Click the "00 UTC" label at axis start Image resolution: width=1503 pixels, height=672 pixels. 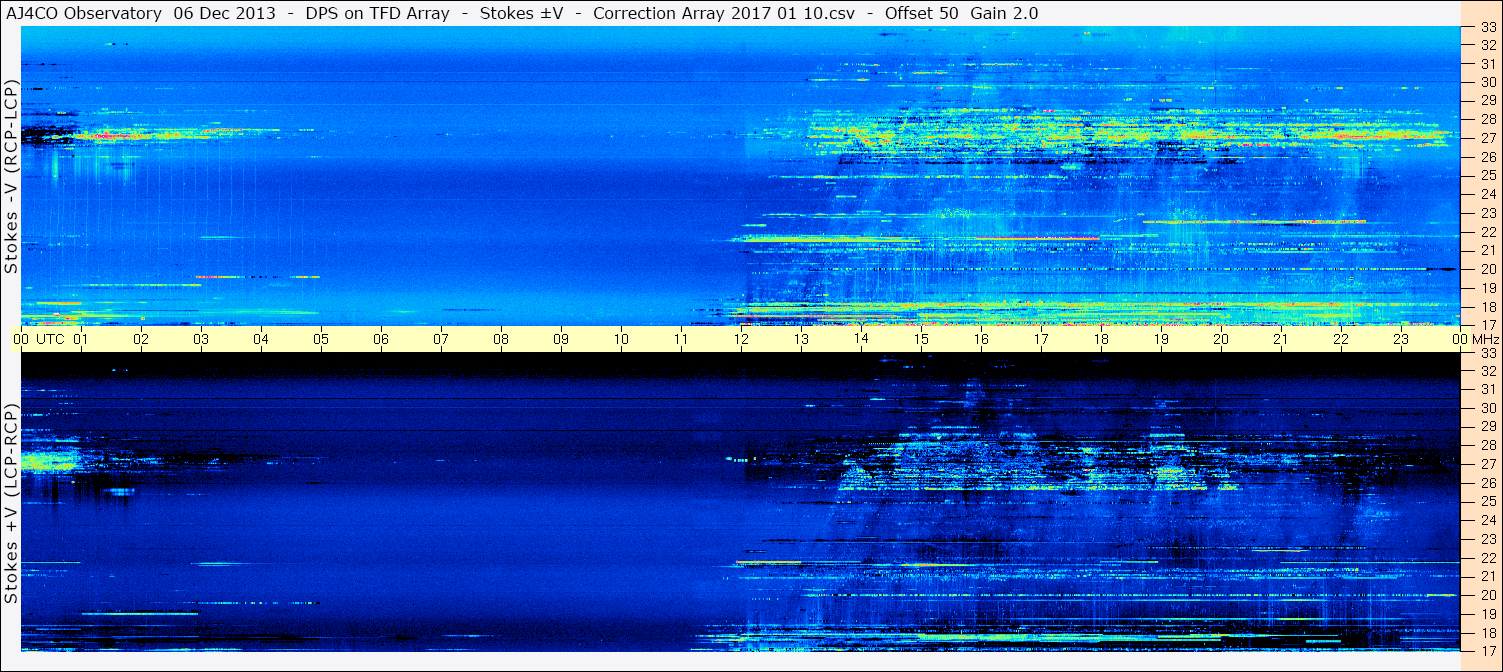coord(39,339)
